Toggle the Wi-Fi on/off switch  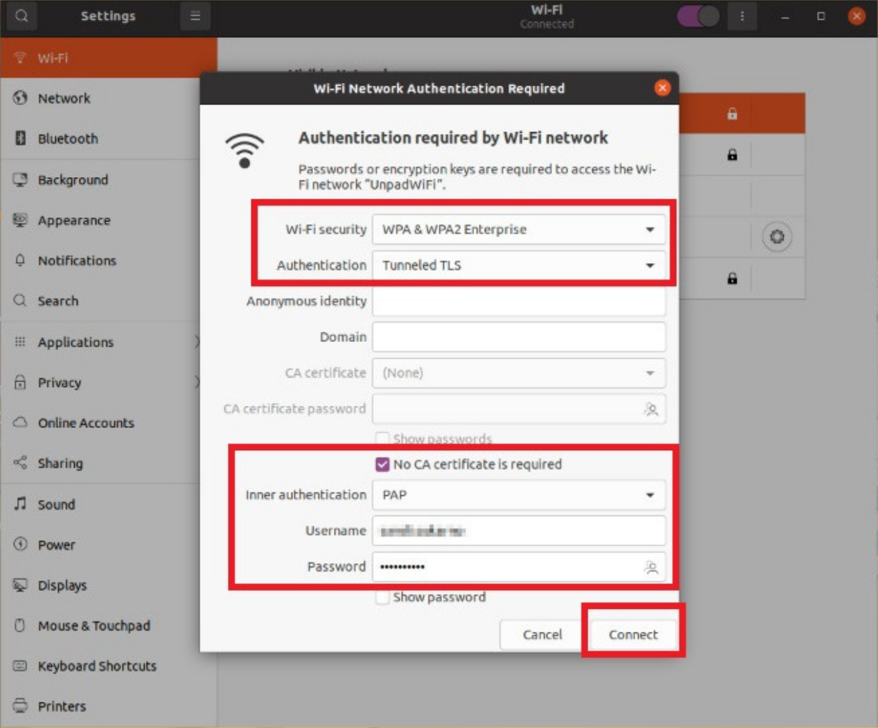click(698, 16)
